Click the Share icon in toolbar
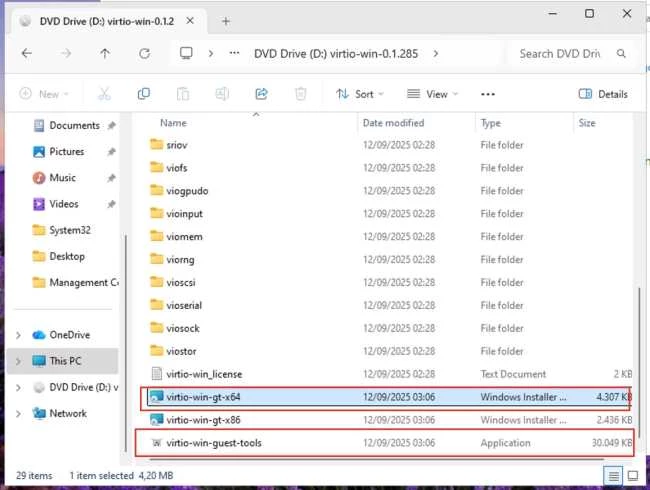Screen dimensions: 650x490 tap(261, 94)
